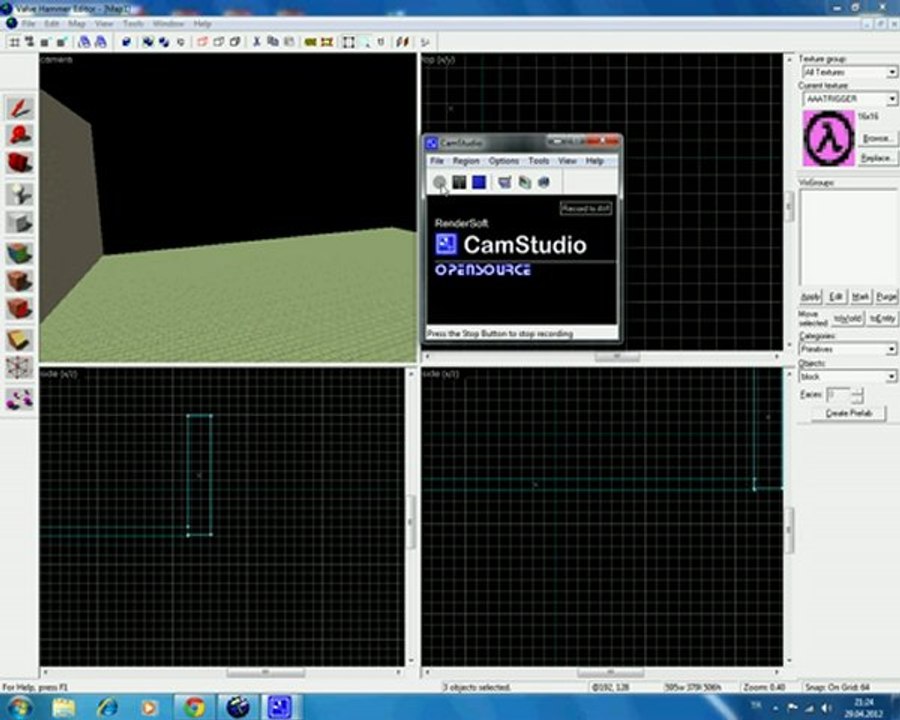Open the Current texture AAATRIGGER dropdown
Screen dimensions: 900x720
click(x=849, y=99)
